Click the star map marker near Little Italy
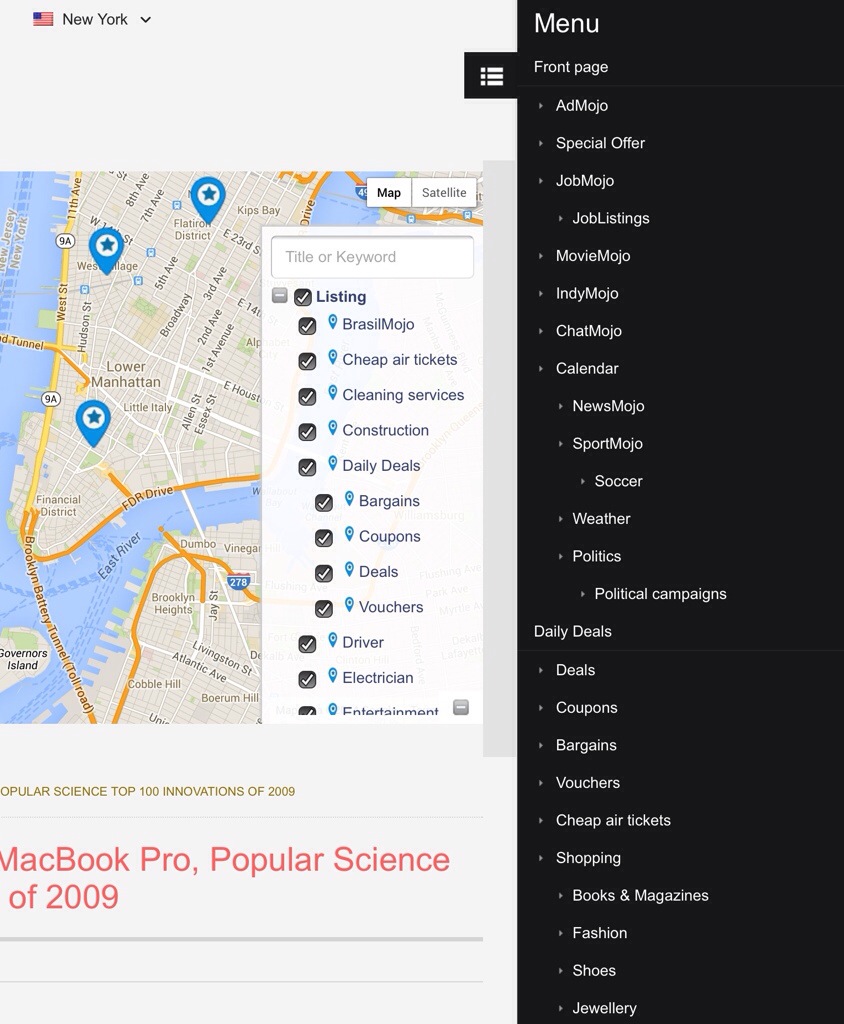Viewport: 844px width, 1024px height. (93, 421)
